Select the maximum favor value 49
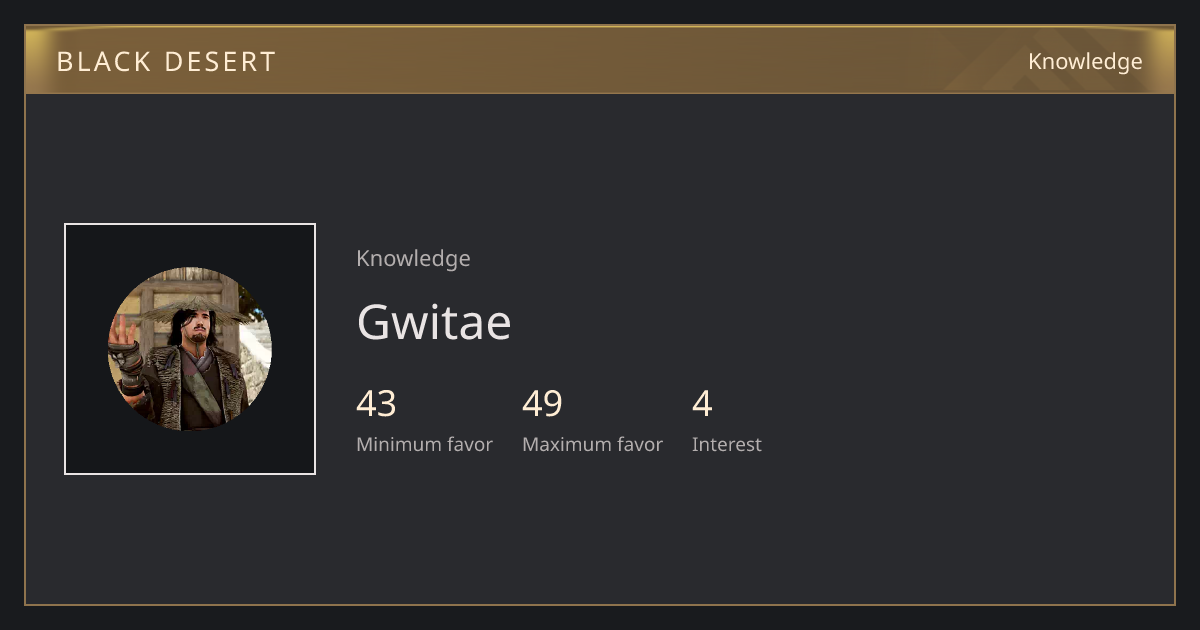Screen dimensions: 1200x630 pyautogui.click(x=542, y=404)
